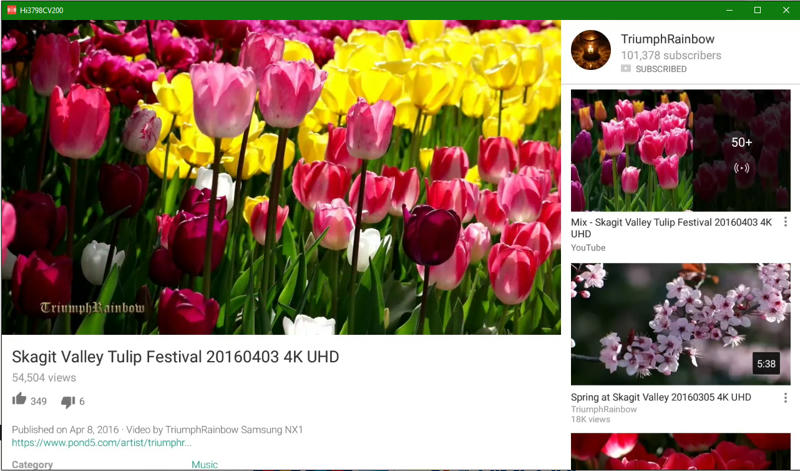Click the mix radio icon on the first thumbnail

741,168
